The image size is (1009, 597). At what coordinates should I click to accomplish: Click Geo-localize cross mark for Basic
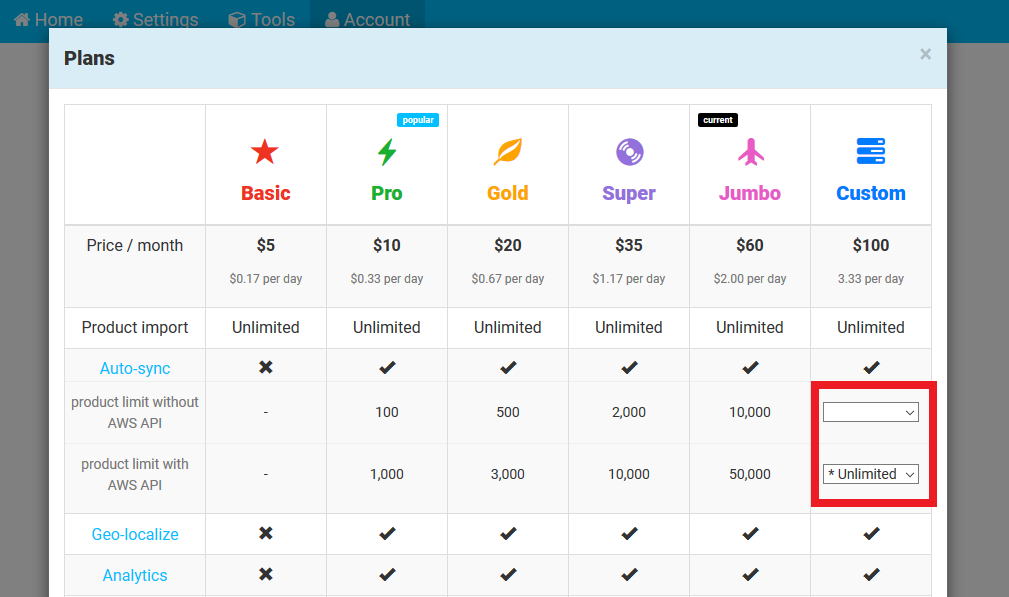[266, 533]
